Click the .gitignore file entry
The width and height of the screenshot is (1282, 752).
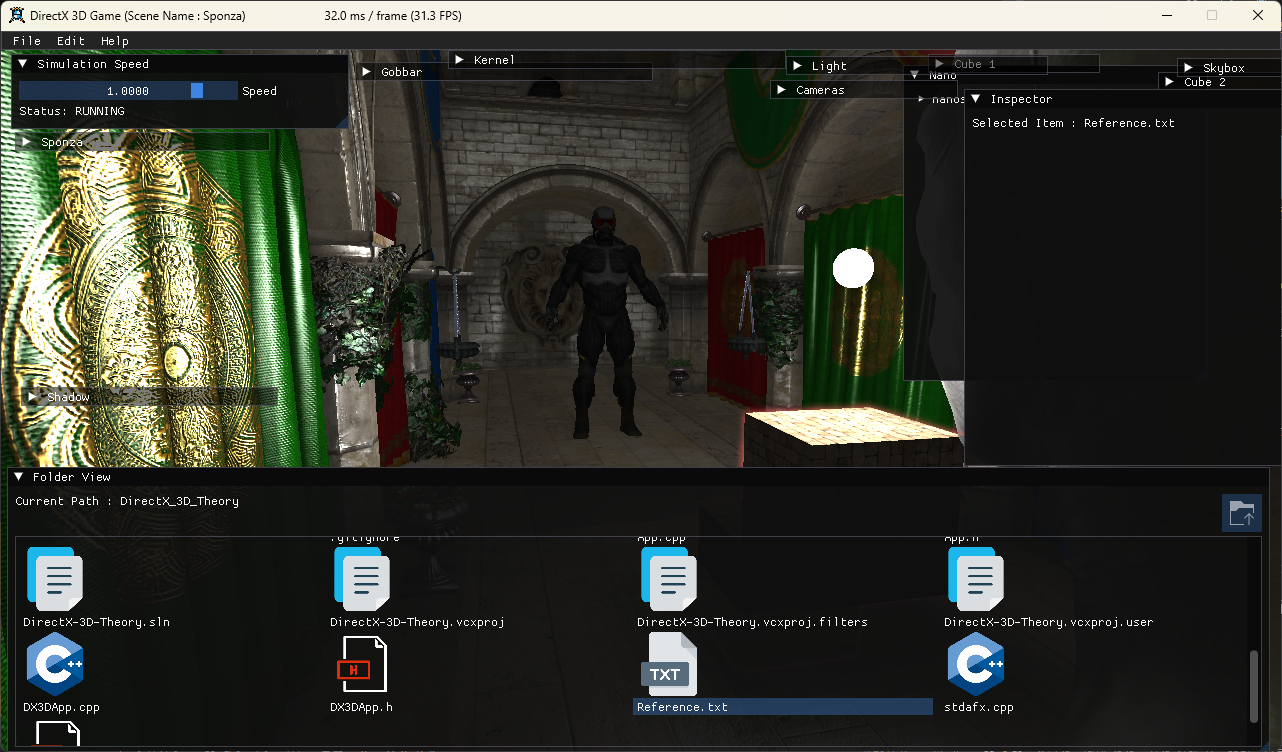pyautogui.click(x=366, y=537)
